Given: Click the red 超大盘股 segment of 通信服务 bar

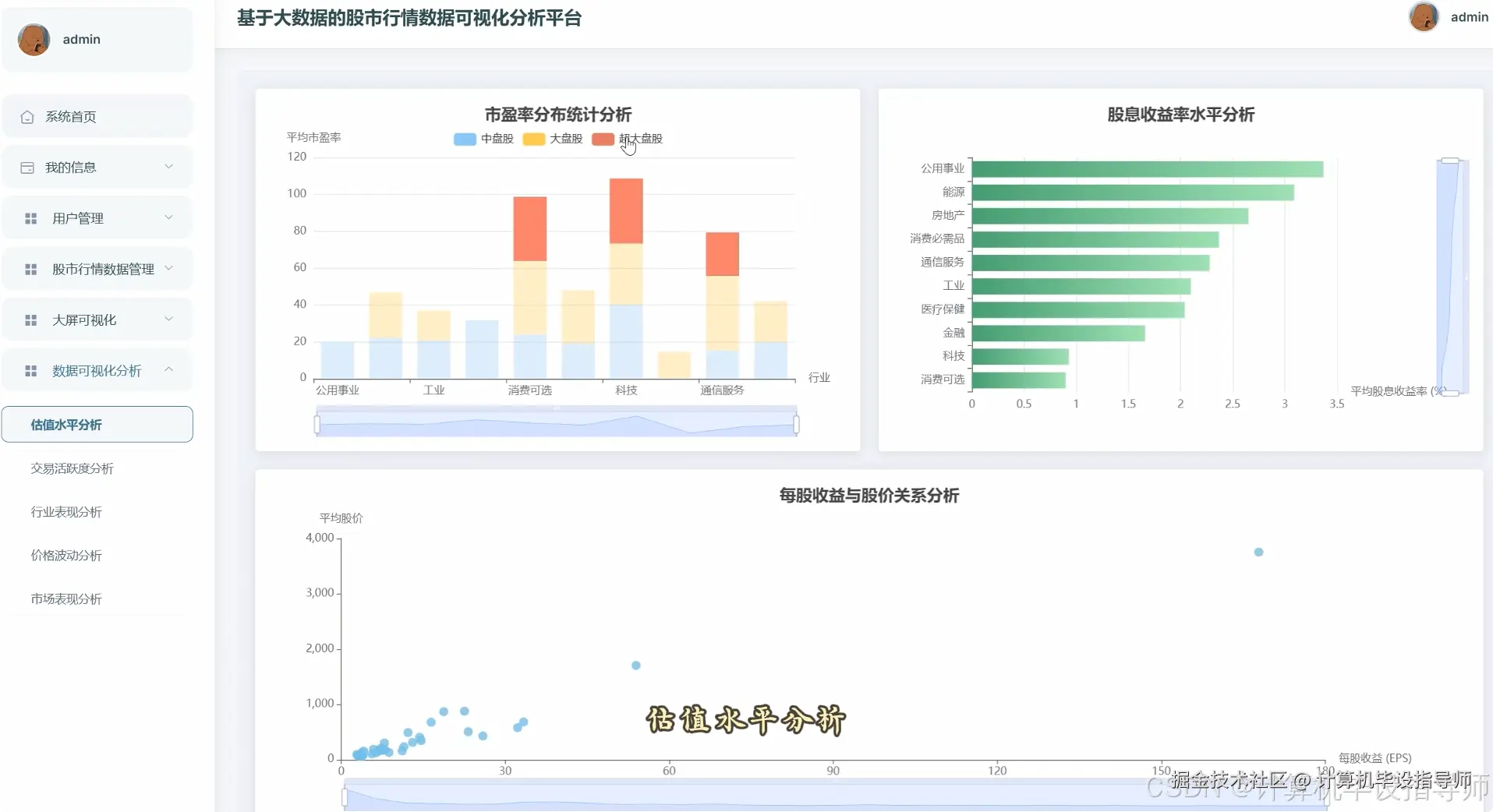Looking at the screenshot, I should pos(723,254).
